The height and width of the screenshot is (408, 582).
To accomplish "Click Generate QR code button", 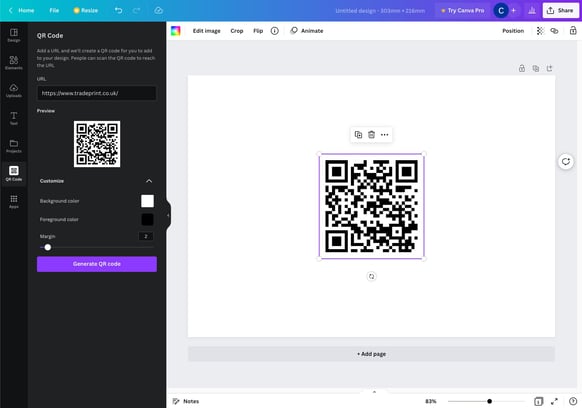I will (x=97, y=264).
